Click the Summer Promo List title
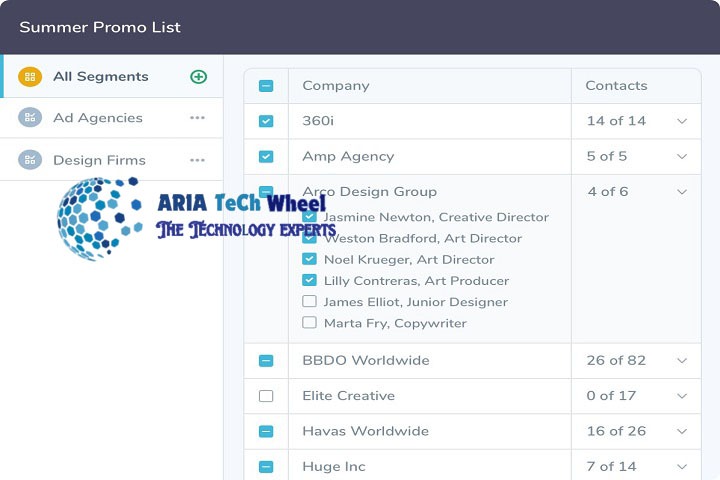The height and width of the screenshot is (480, 720). click(x=100, y=27)
